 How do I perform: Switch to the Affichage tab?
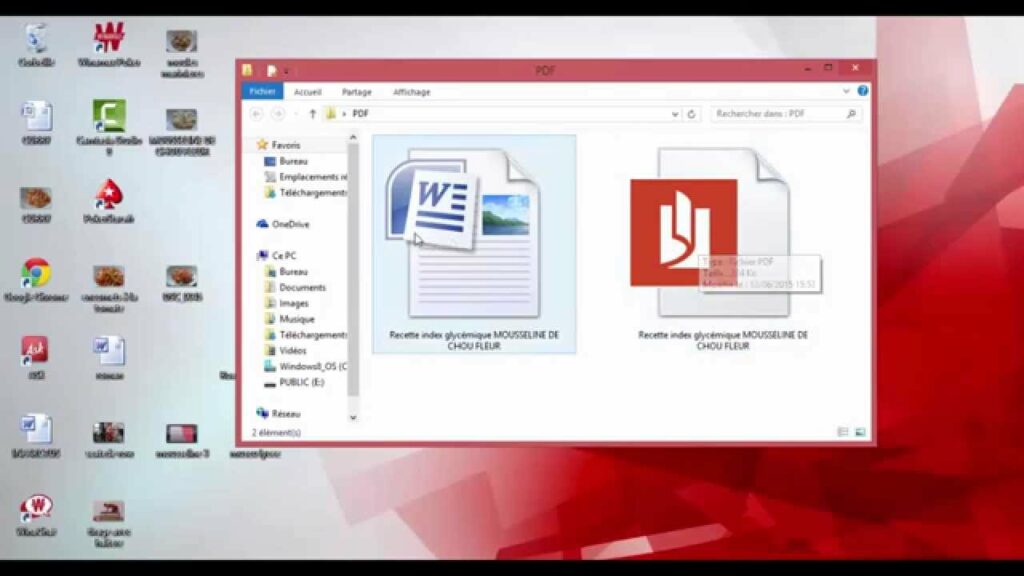(411, 92)
